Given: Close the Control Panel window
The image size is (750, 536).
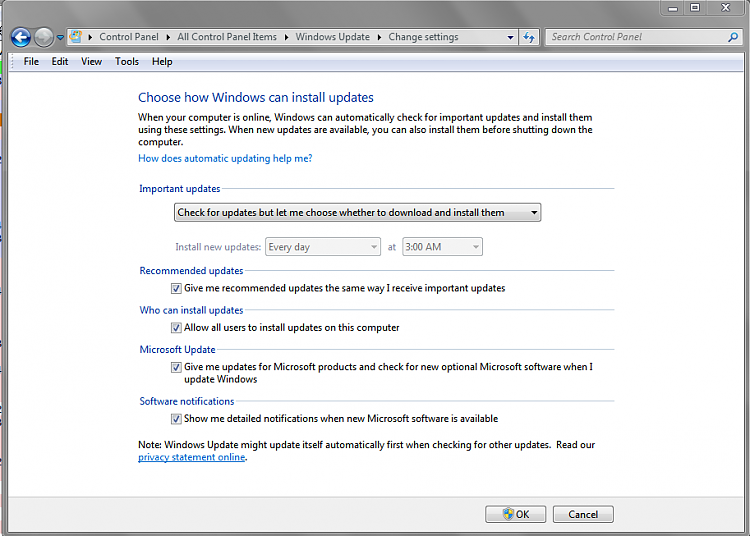Looking at the screenshot, I should pos(726,8).
